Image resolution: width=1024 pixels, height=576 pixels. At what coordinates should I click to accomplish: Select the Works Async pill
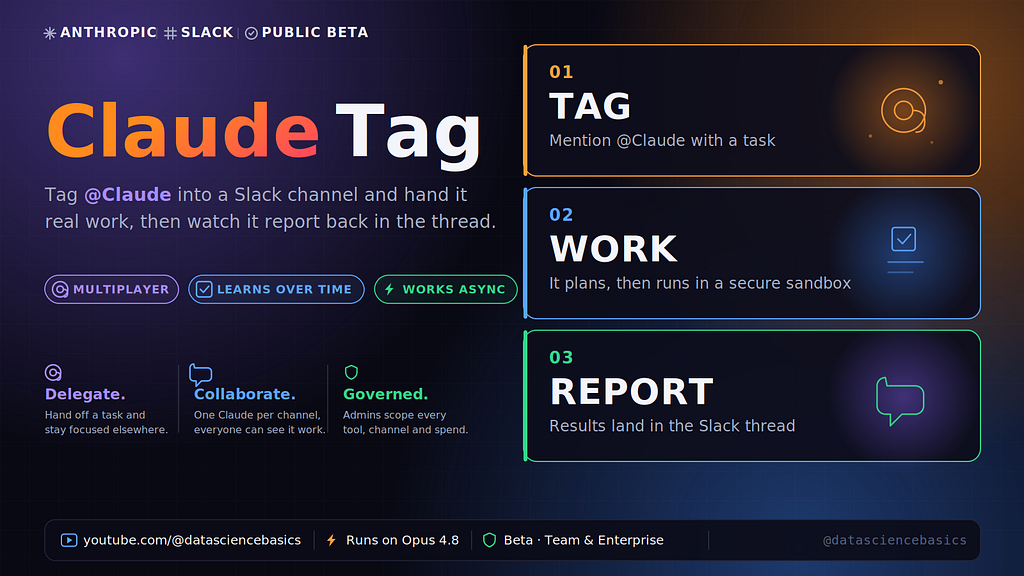tap(445, 289)
